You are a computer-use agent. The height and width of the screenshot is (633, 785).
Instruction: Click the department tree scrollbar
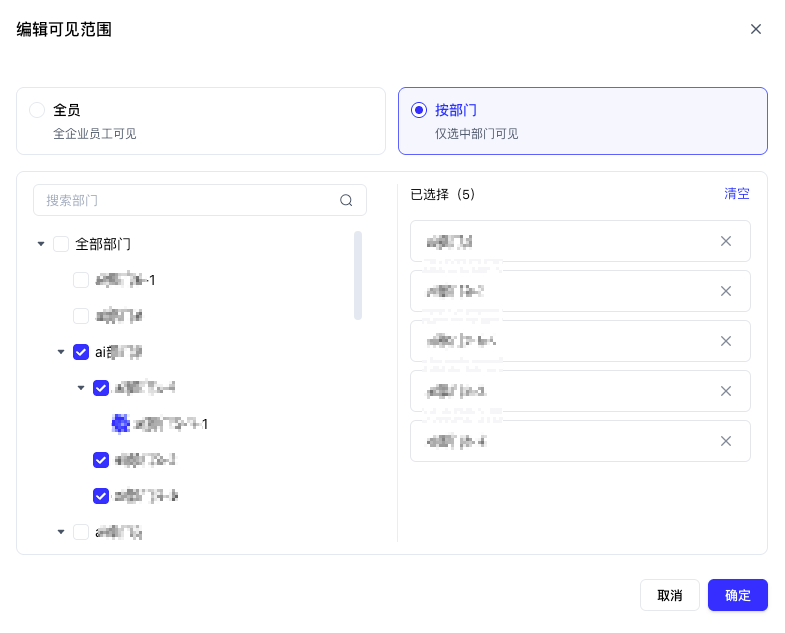coord(358,275)
